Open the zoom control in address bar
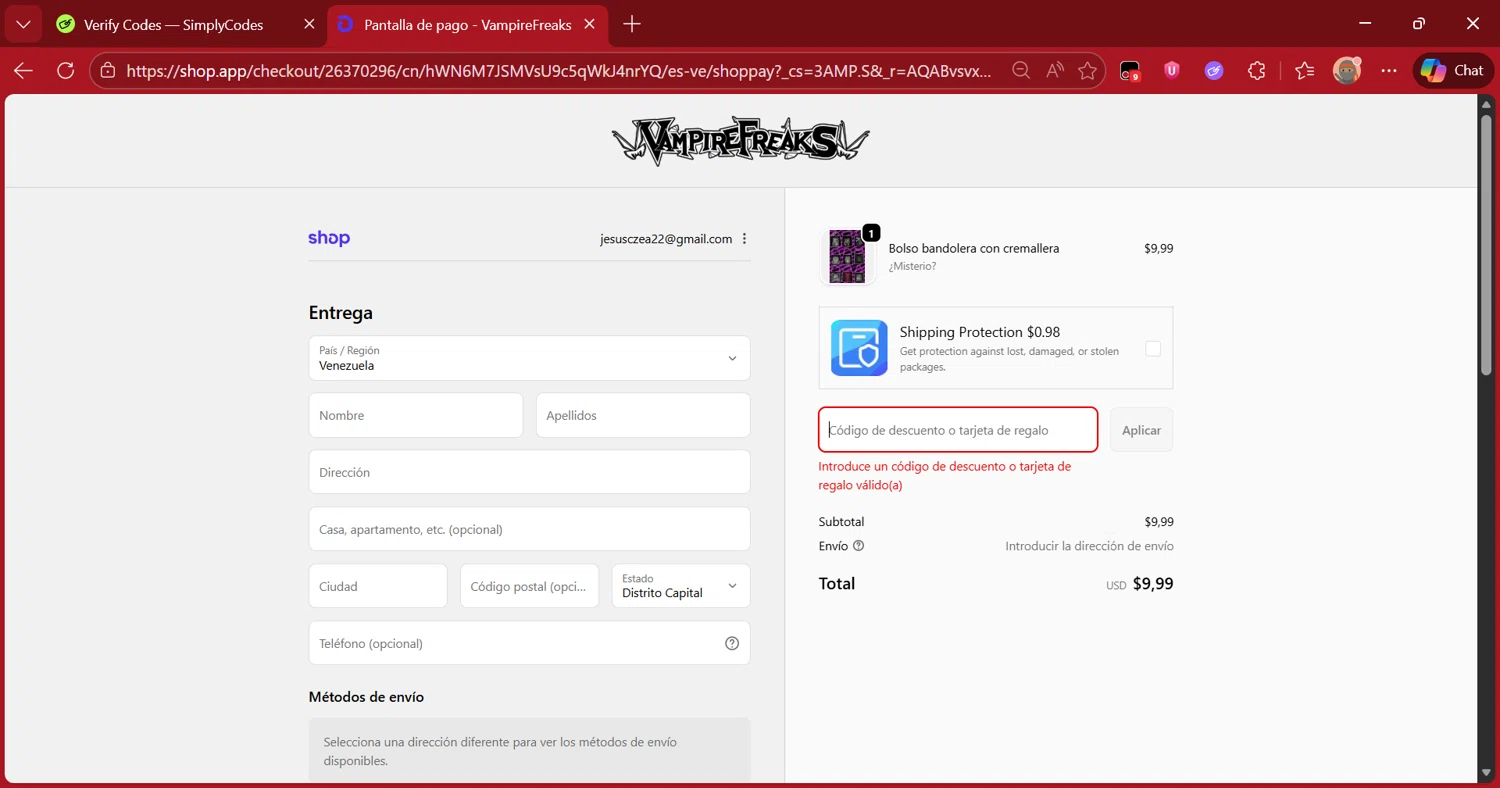Viewport: 1500px width, 788px height. 1021,70
